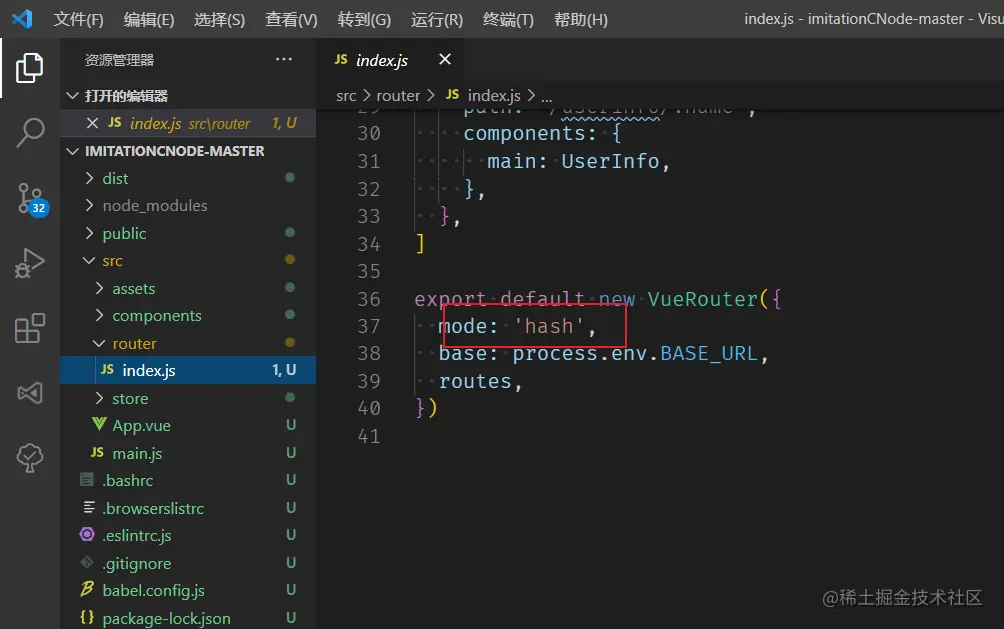1004x629 pixels.
Task: Open the 选择(S) menu
Action: click(x=220, y=19)
